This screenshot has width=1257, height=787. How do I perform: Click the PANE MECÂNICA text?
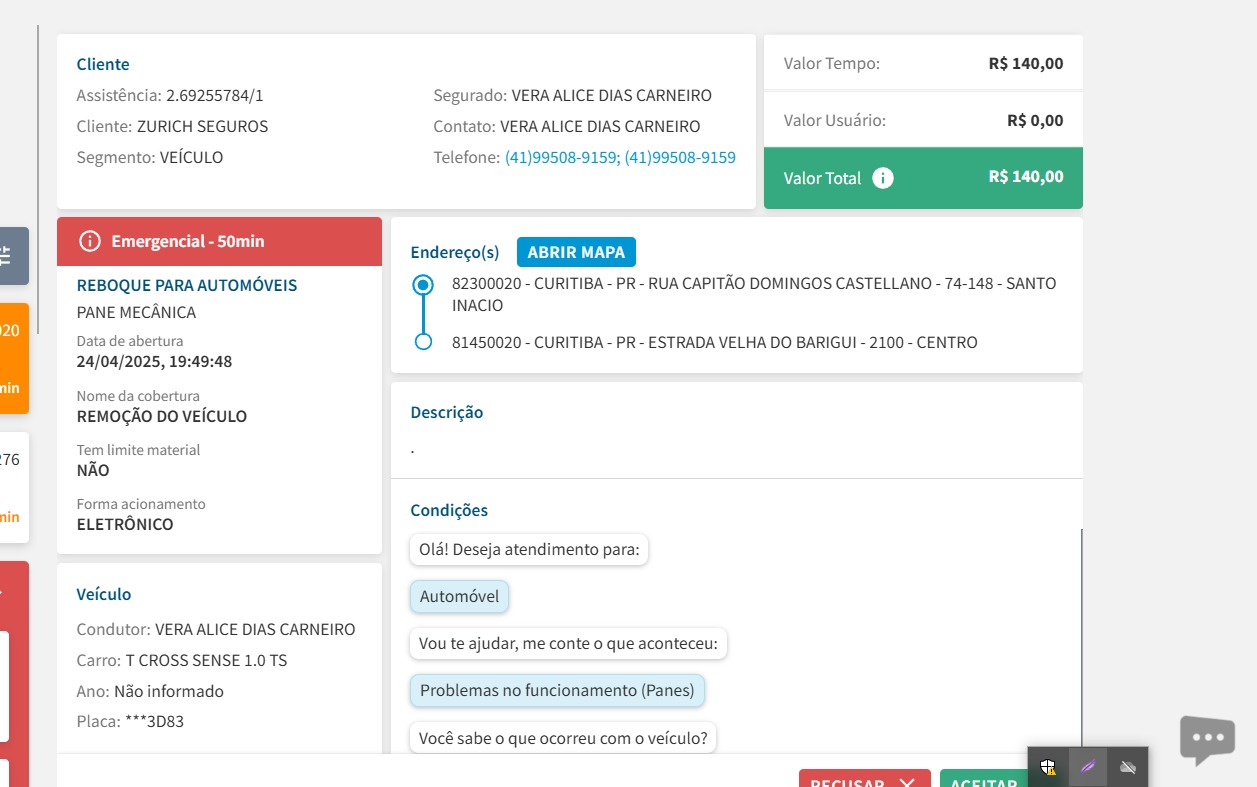(136, 312)
